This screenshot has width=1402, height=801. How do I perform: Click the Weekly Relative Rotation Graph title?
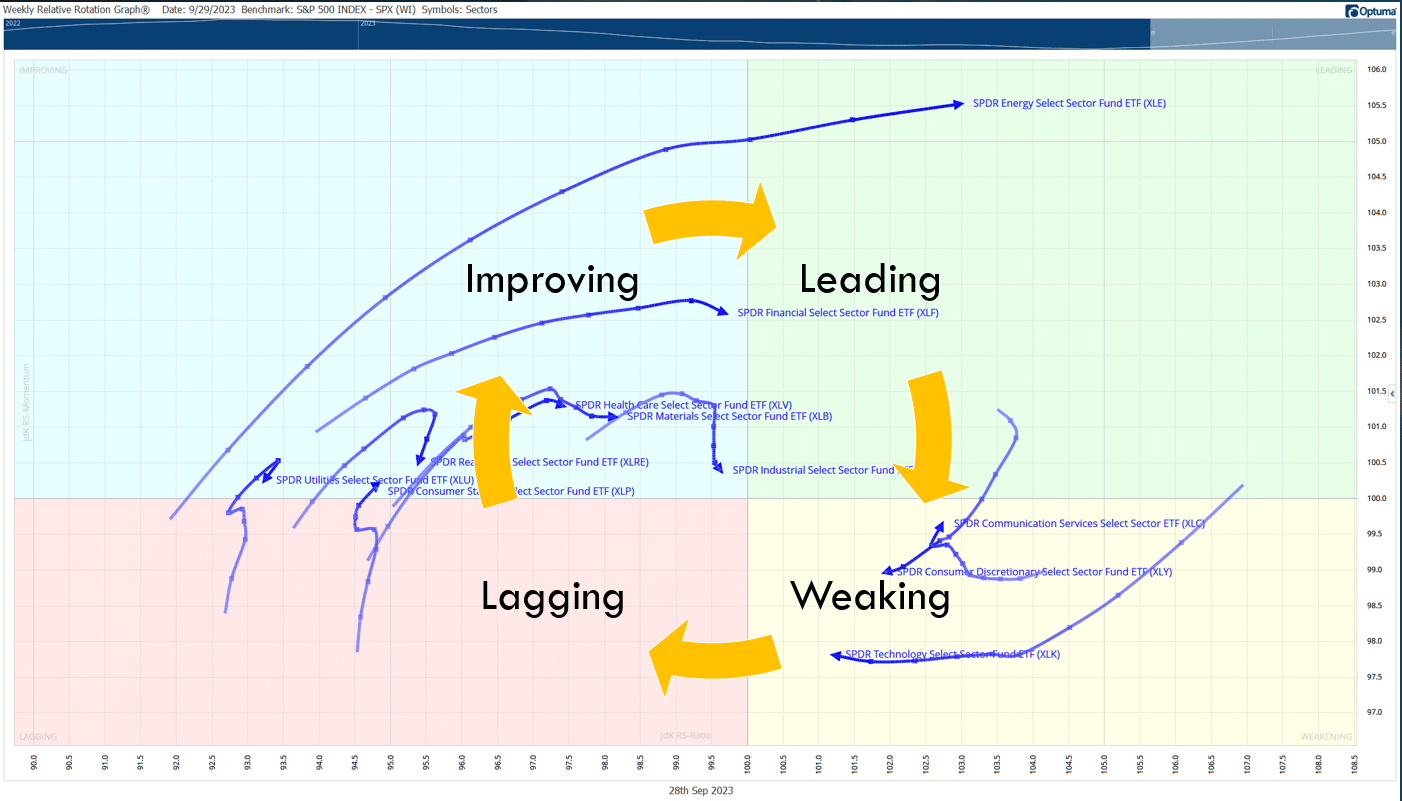pyautogui.click(x=77, y=10)
